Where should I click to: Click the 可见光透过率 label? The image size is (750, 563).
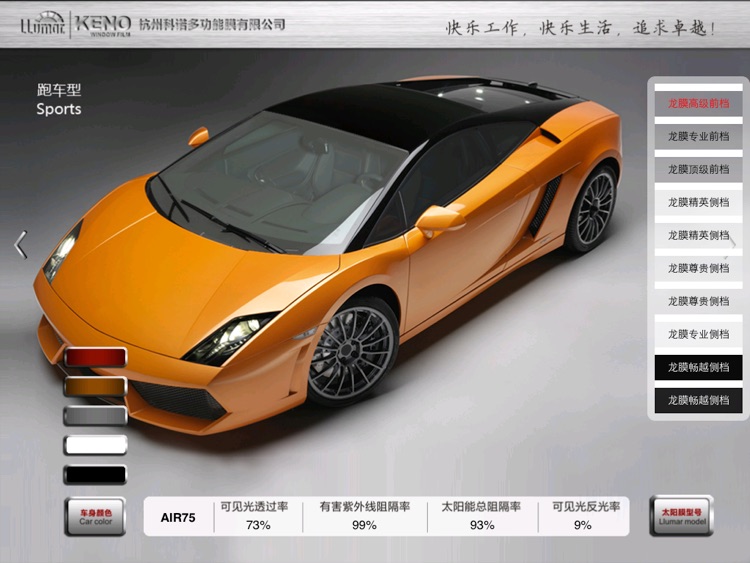click(x=254, y=507)
